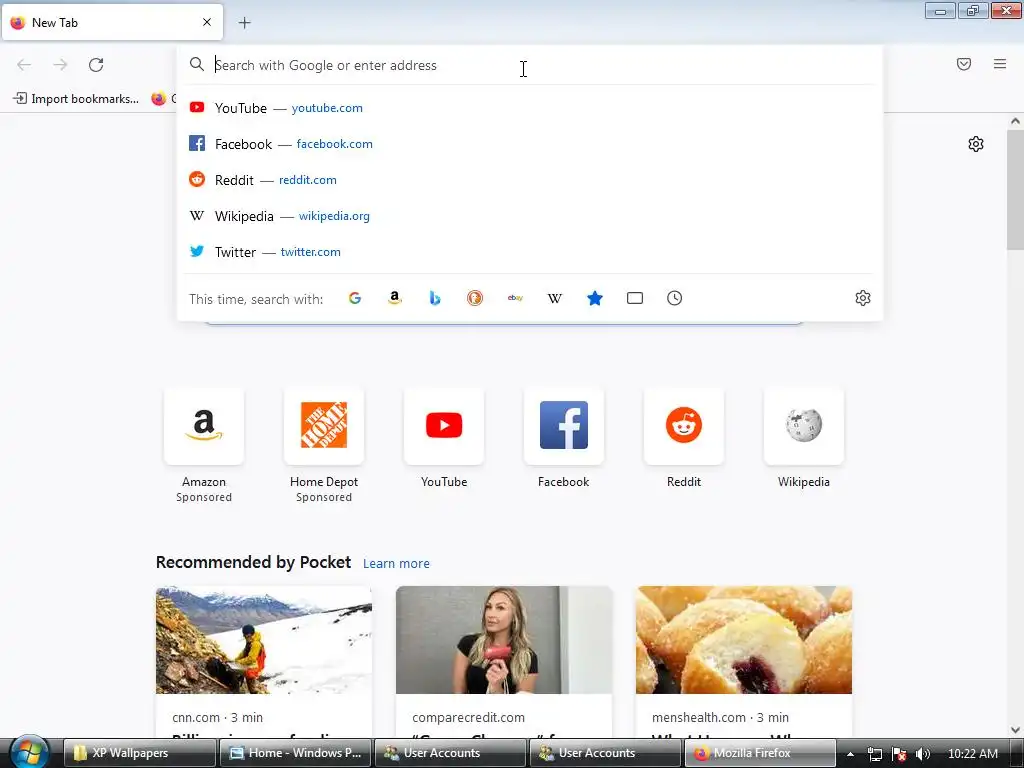
Task: Open a new tab with plus button
Action: coord(244,23)
